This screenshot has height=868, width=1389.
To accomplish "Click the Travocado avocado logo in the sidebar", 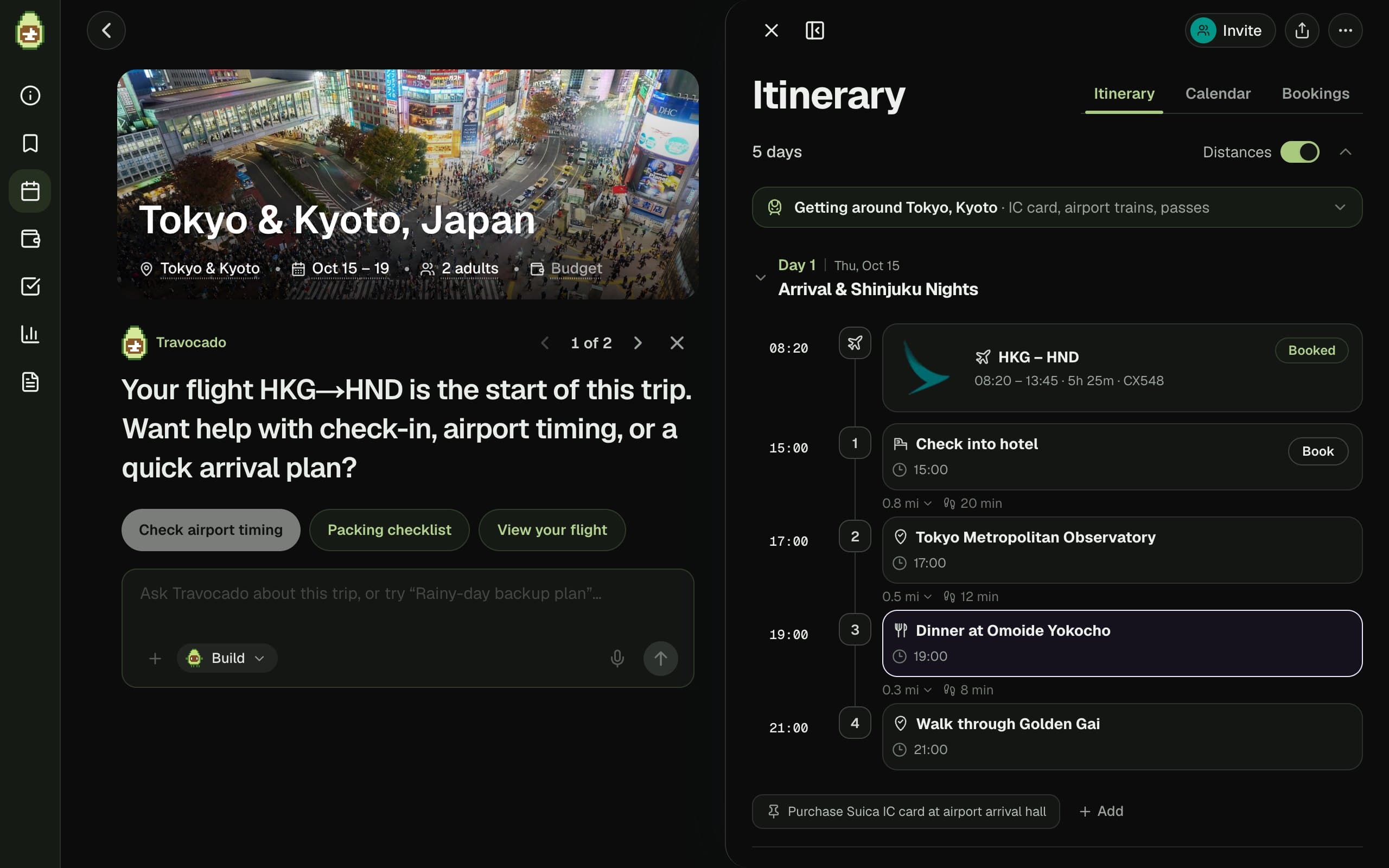I will click(30, 30).
